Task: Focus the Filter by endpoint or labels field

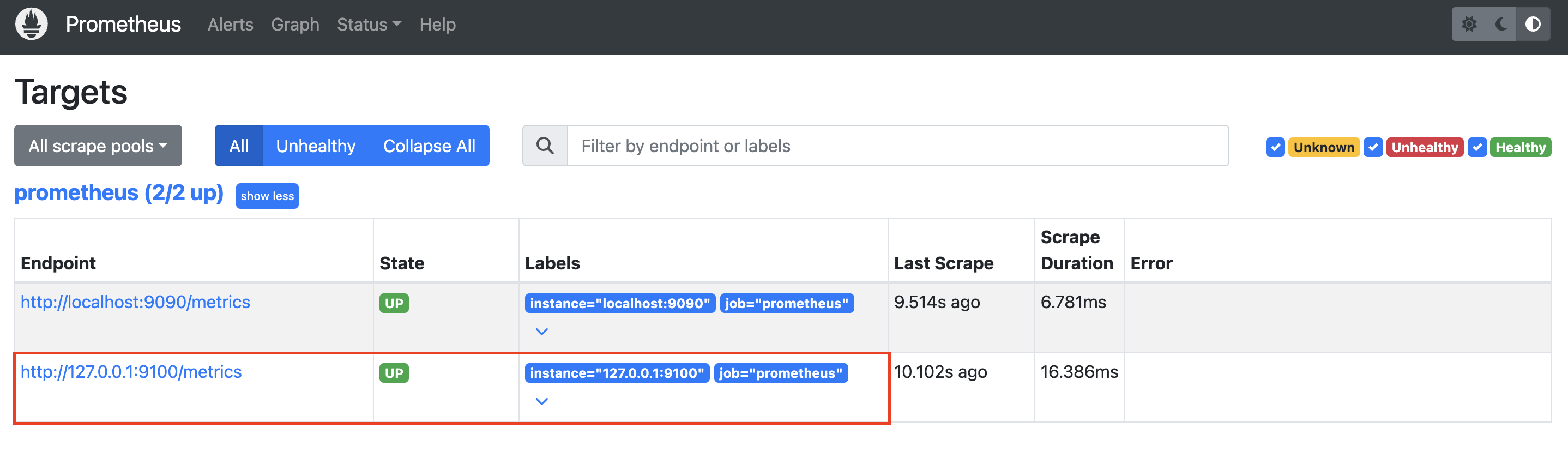Action: tap(898, 146)
